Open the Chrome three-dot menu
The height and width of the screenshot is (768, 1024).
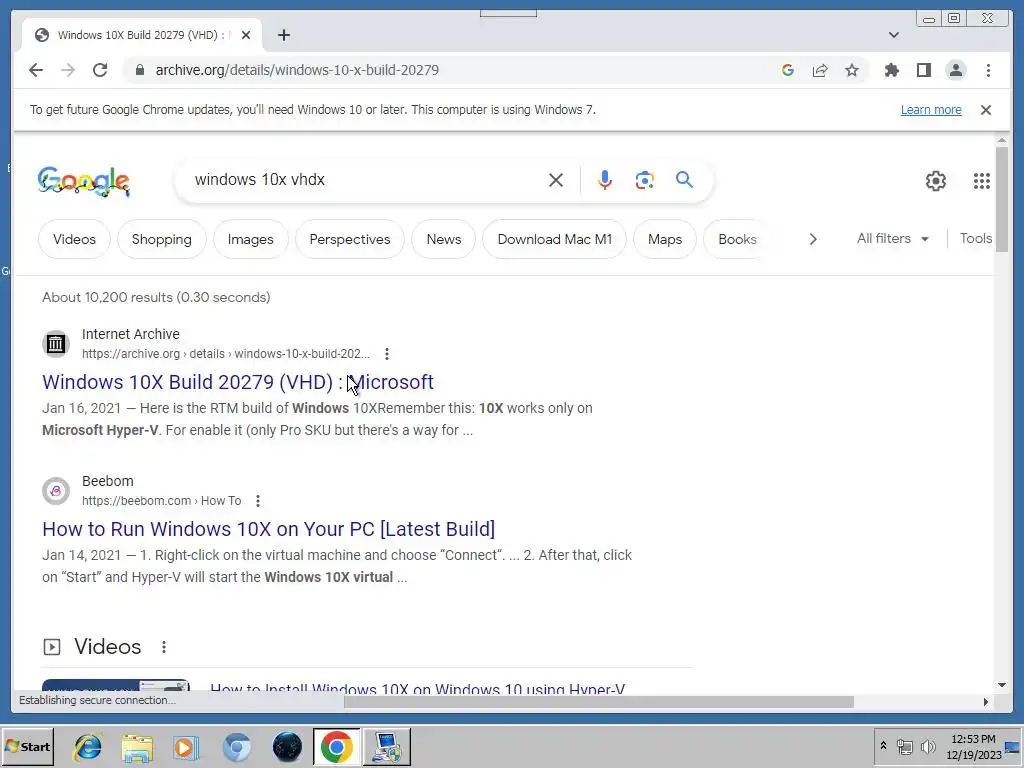point(988,70)
